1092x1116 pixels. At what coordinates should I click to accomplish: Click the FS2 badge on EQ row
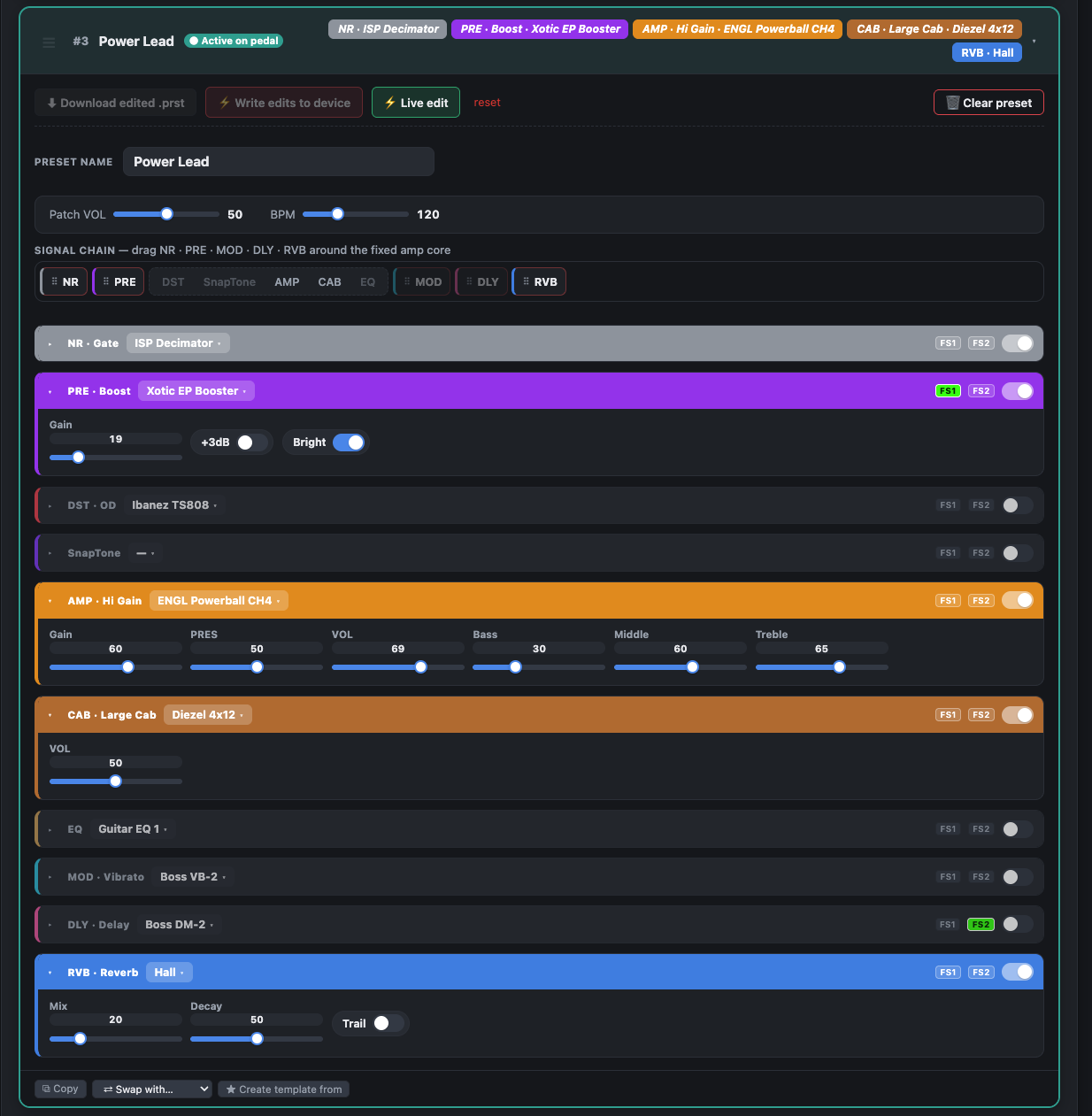pos(980,829)
